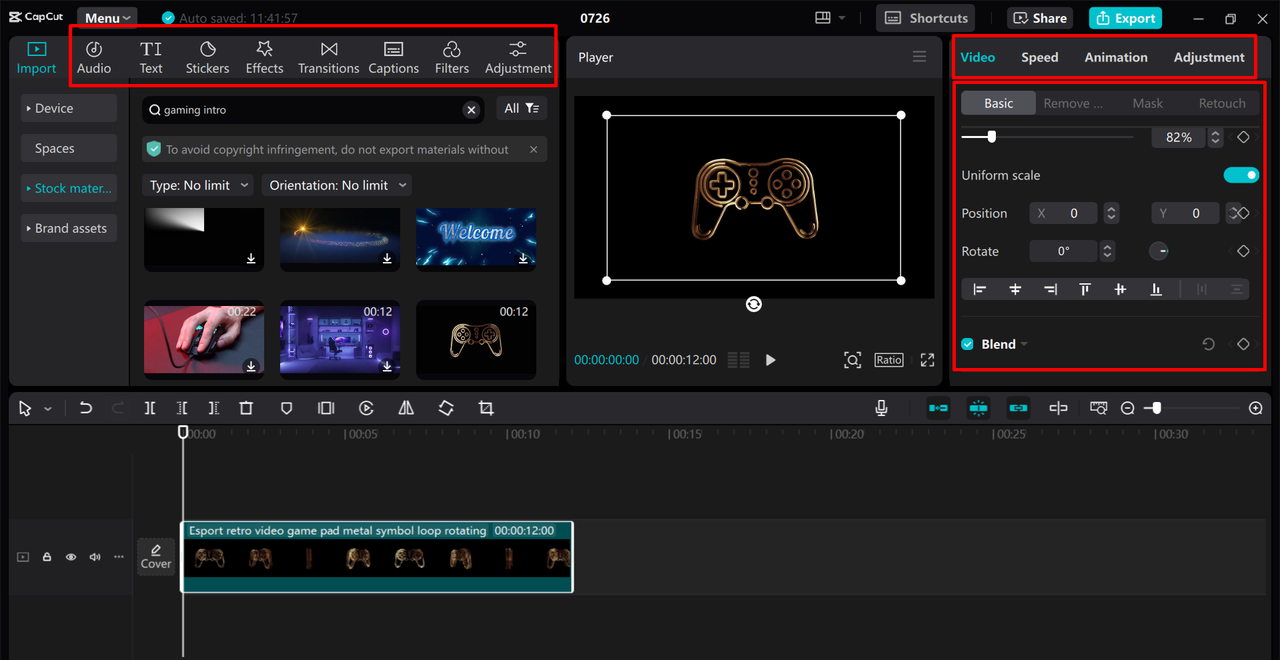Zoom out the timeline with minus icon
The height and width of the screenshot is (660, 1280).
pyautogui.click(x=1128, y=408)
